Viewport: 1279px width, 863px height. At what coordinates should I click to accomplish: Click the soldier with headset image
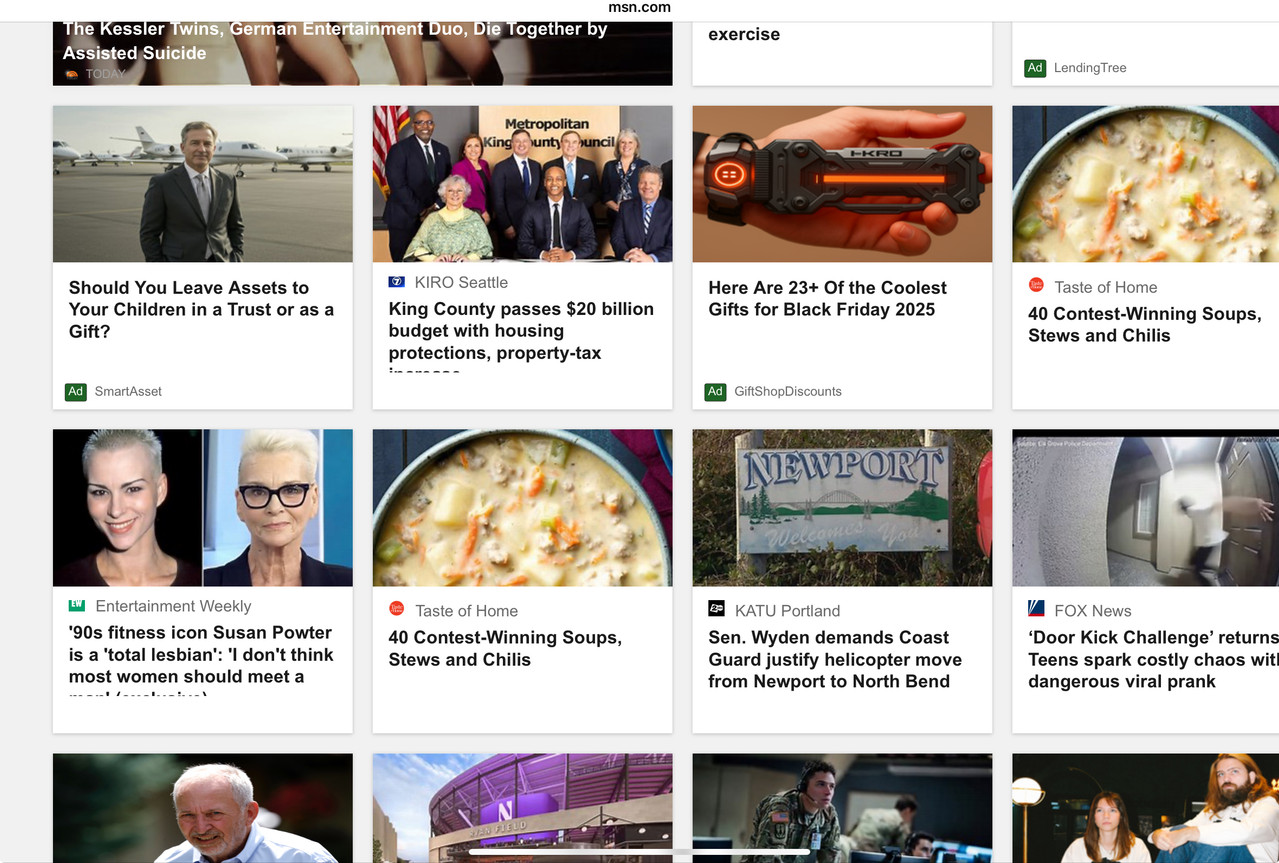[x=843, y=808]
